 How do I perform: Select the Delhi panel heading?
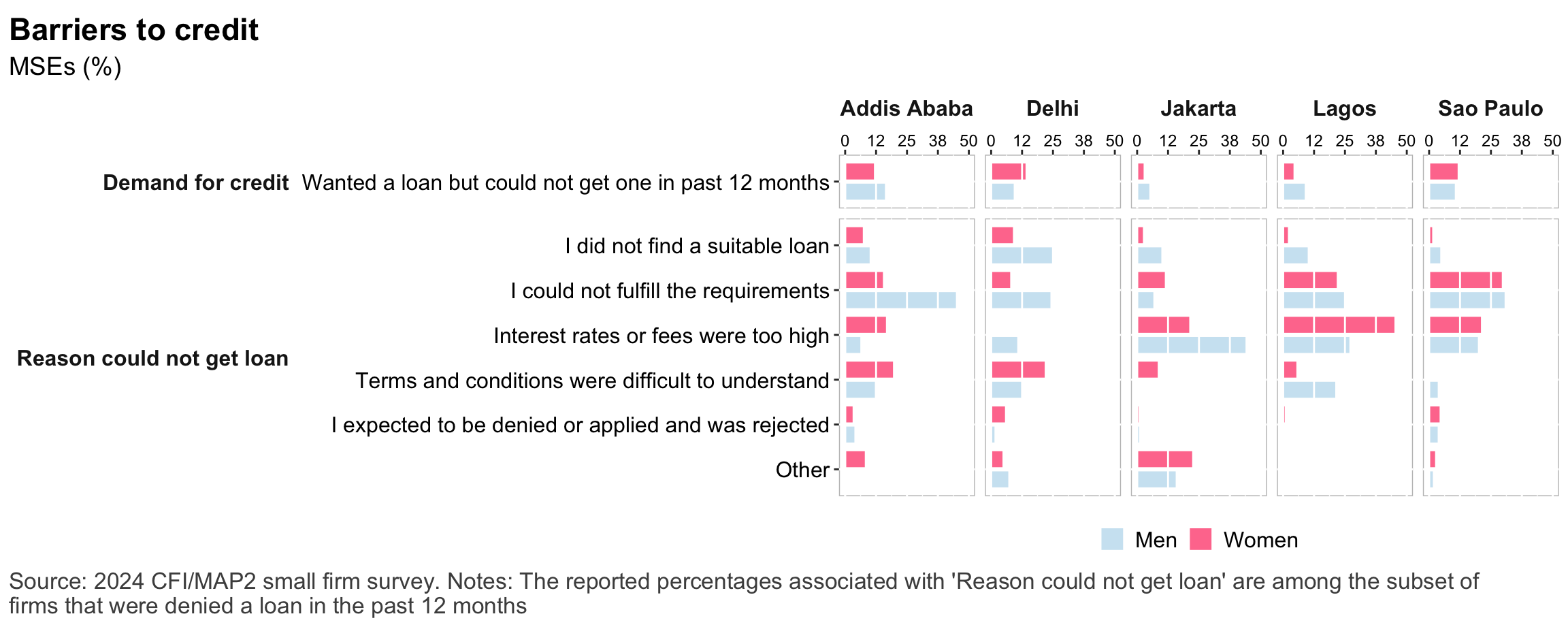[x=1052, y=108]
